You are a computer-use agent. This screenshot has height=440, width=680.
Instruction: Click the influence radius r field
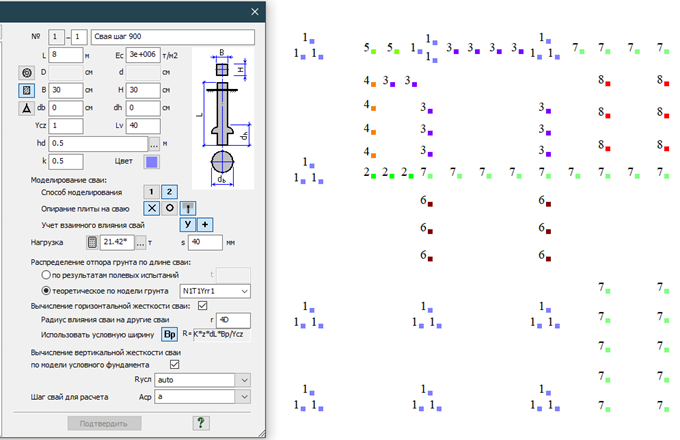pyautogui.click(x=233, y=320)
